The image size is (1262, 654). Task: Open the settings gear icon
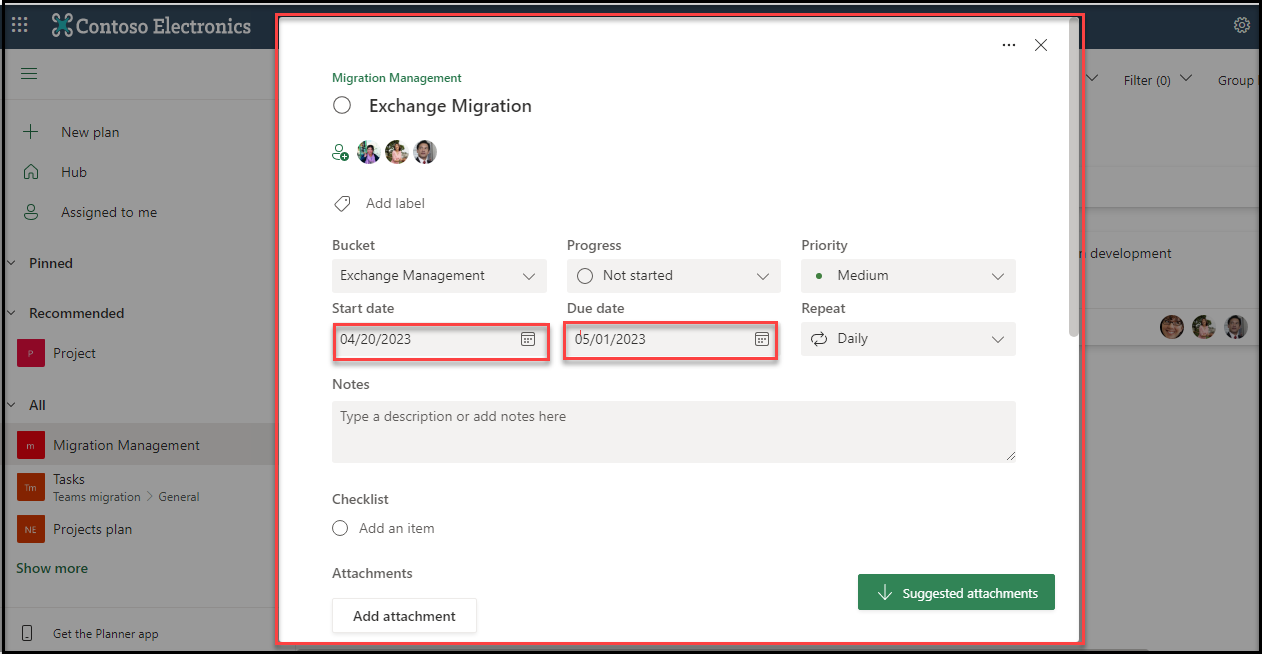pyautogui.click(x=1242, y=25)
